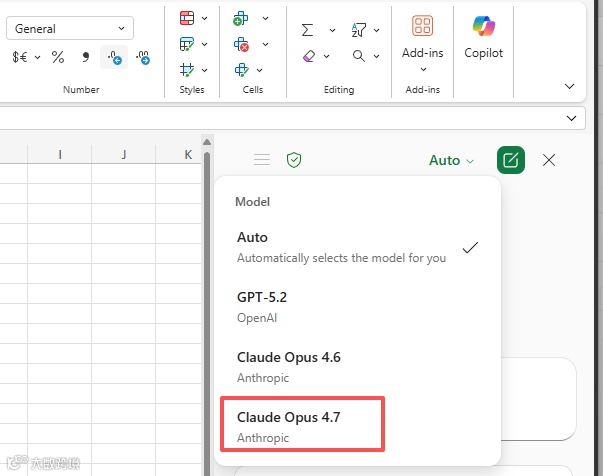The height and width of the screenshot is (476, 603).
Task: Select column I header
Action: 60,155
